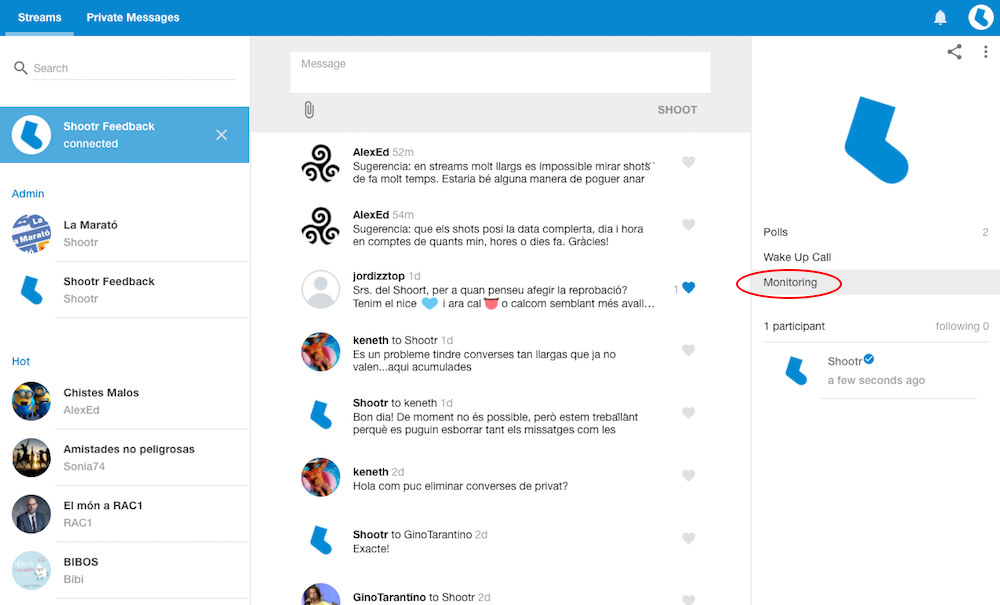Screen dimensions: 1000x605
Task: Click Shootr participant sock avatar
Action: (x=795, y=370)
